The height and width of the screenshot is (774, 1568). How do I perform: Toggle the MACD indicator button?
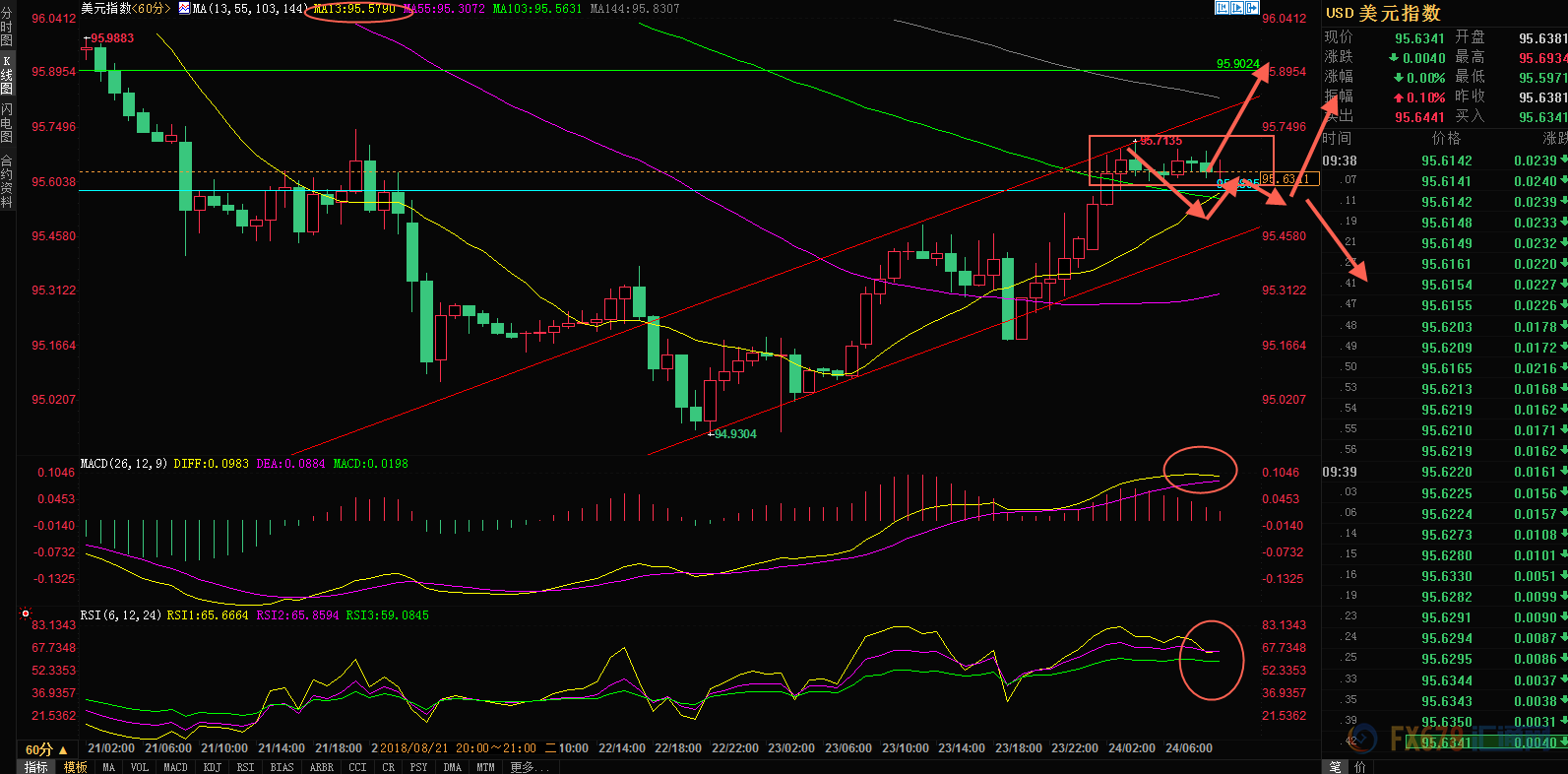tap(175, 767)
